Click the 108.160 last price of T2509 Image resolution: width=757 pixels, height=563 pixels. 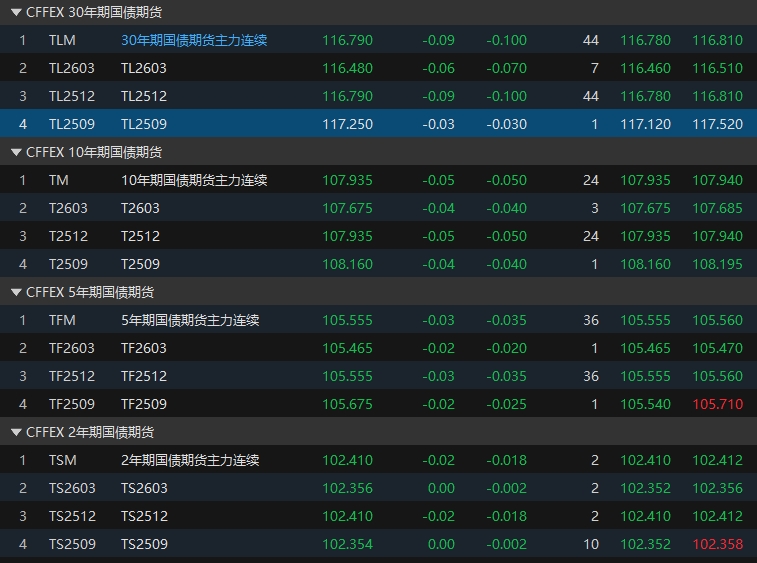point(348,264)
